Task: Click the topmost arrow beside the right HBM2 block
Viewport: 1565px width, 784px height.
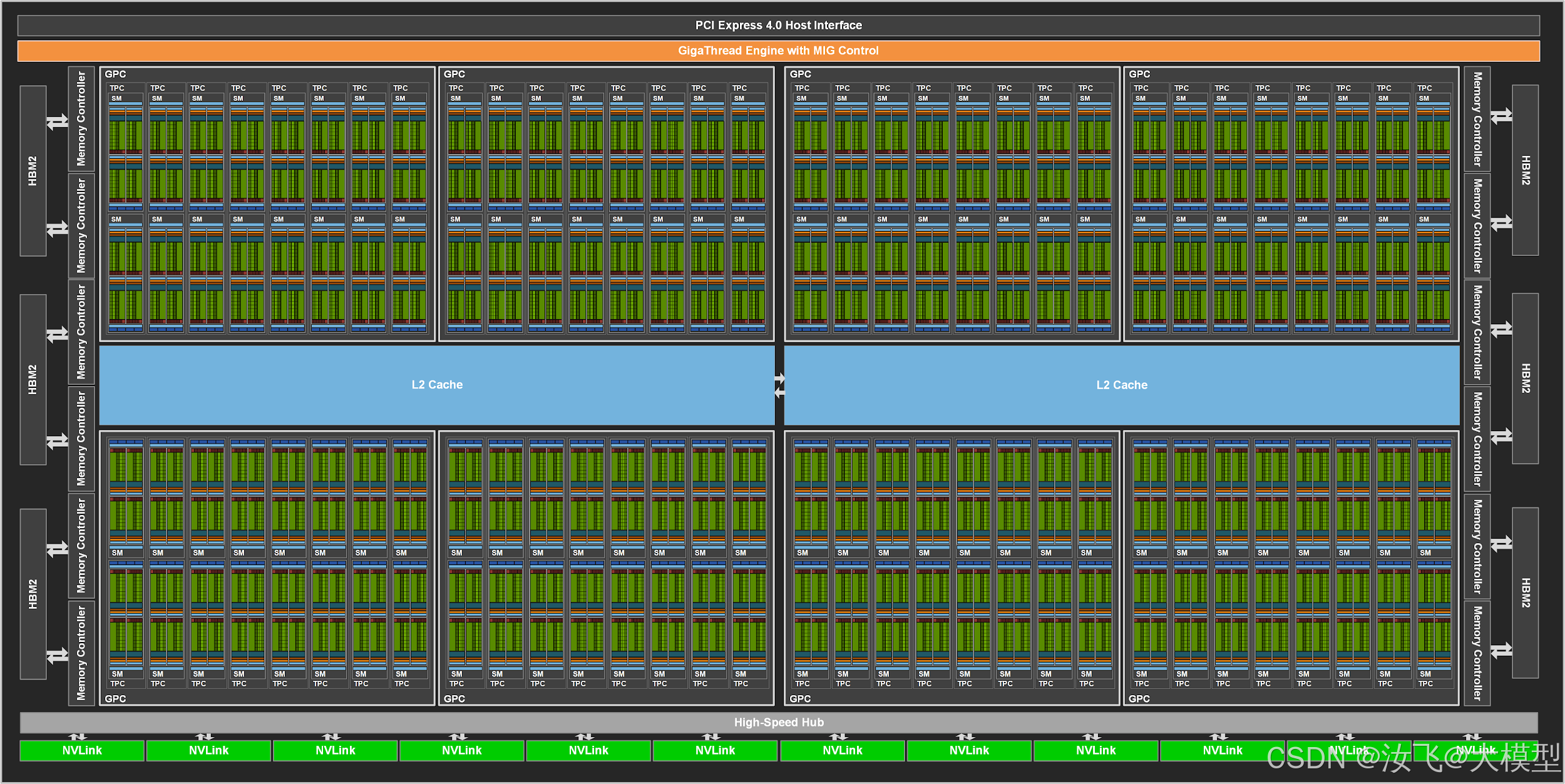Action: 1501,116
